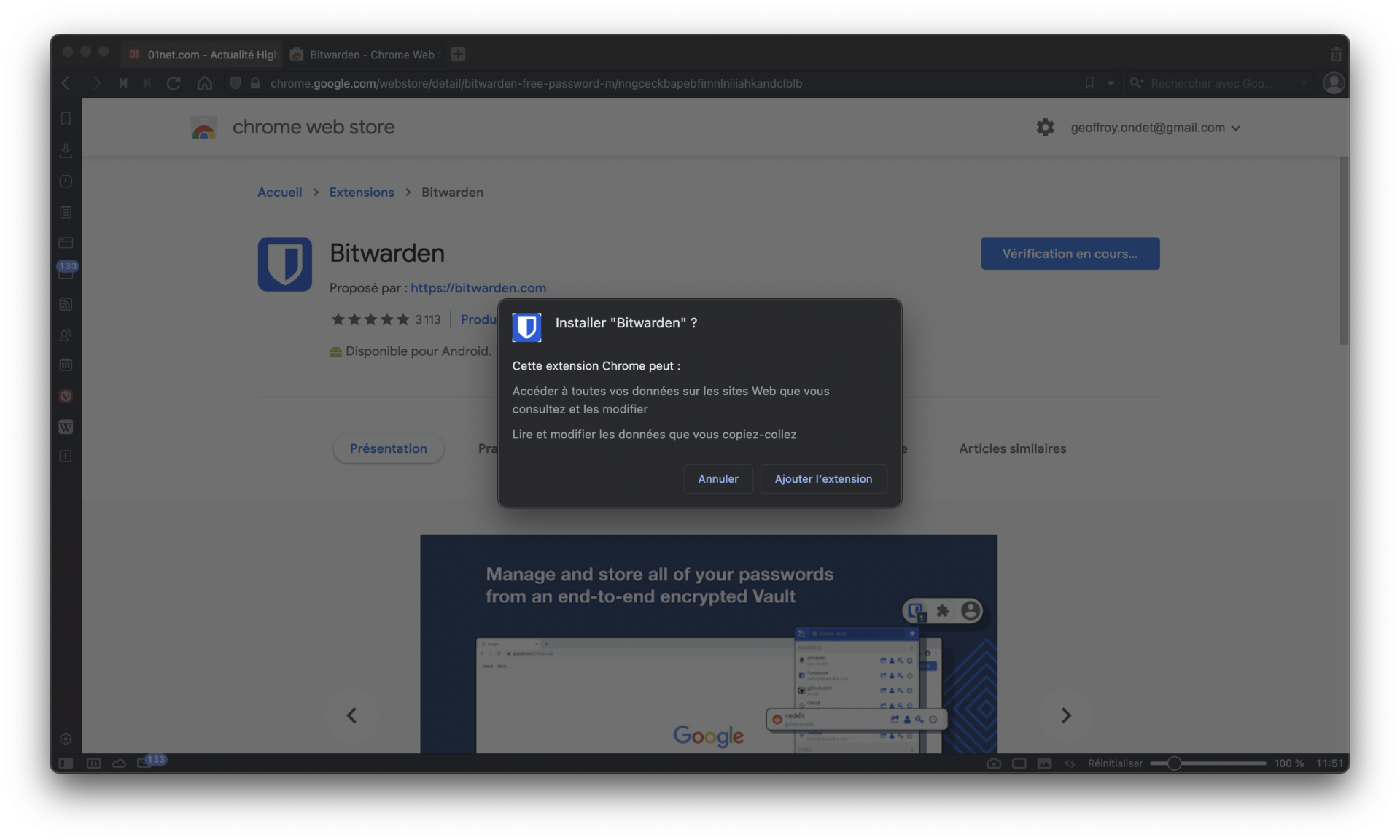This screenshot has height=840, width=1400.
Task: Open the Vivaldi web panel icon
Action: click(x=66, y=396)
